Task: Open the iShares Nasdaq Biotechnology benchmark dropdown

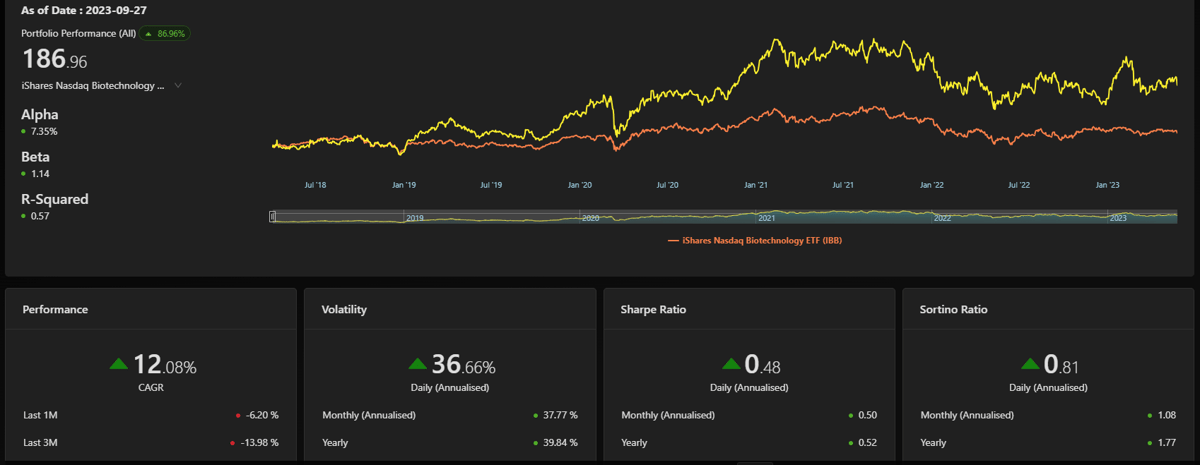Action: click(x=101, y=86)
